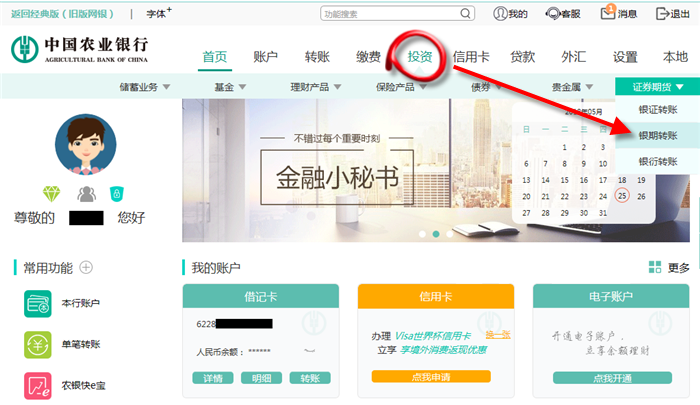700x405 pixels.
Task: Click 点我开通 electronic account button
Action: [612, 378]
